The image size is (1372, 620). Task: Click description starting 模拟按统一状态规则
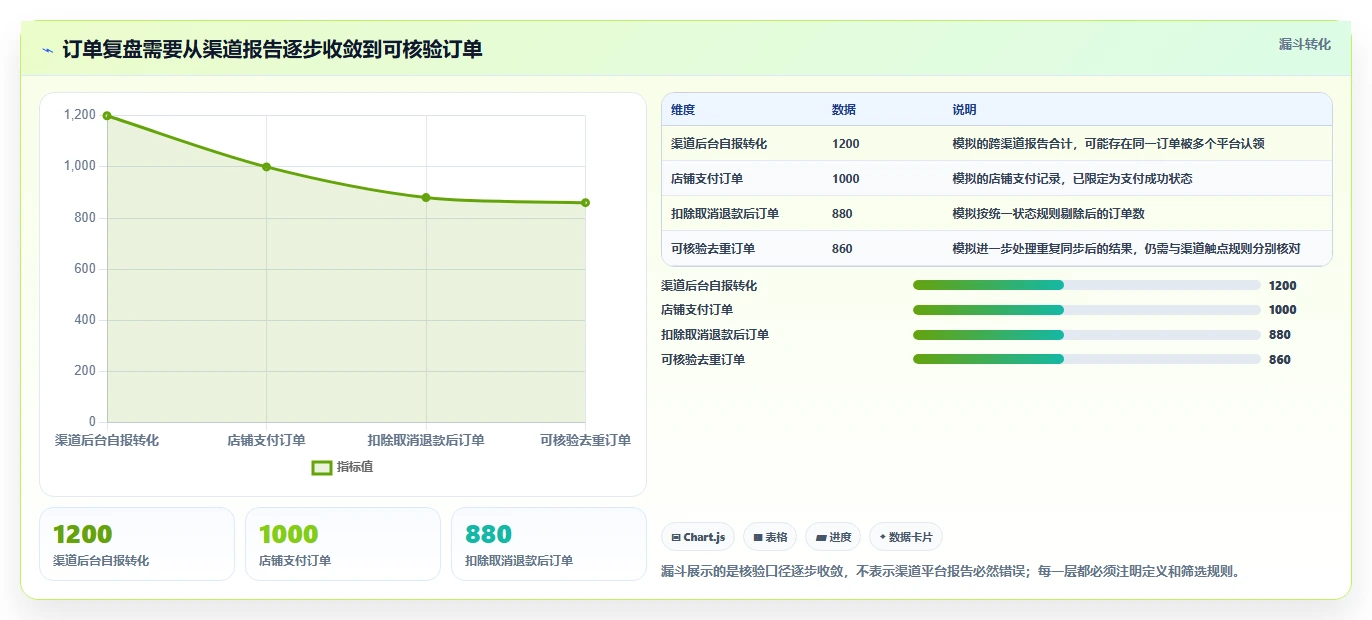[x=1048, y=214]
